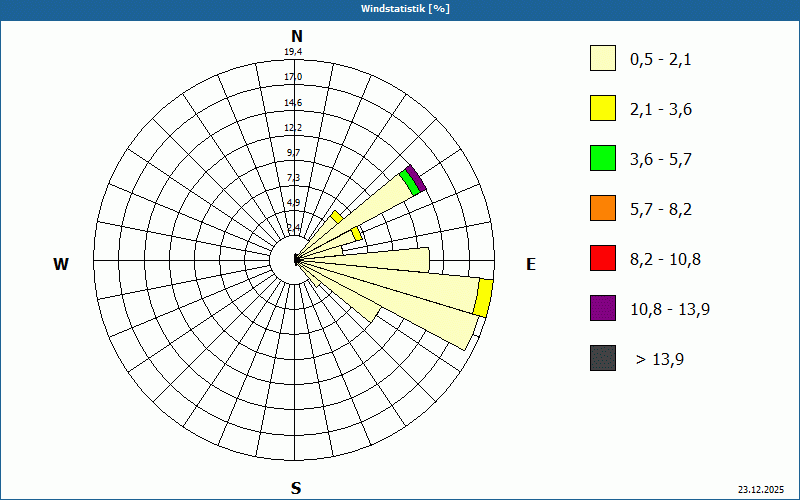The width and height of the screenshot is (800, 500).
Task: Click the red 8,2 - 10,8 legend swatch
Action: click(603, 258)
